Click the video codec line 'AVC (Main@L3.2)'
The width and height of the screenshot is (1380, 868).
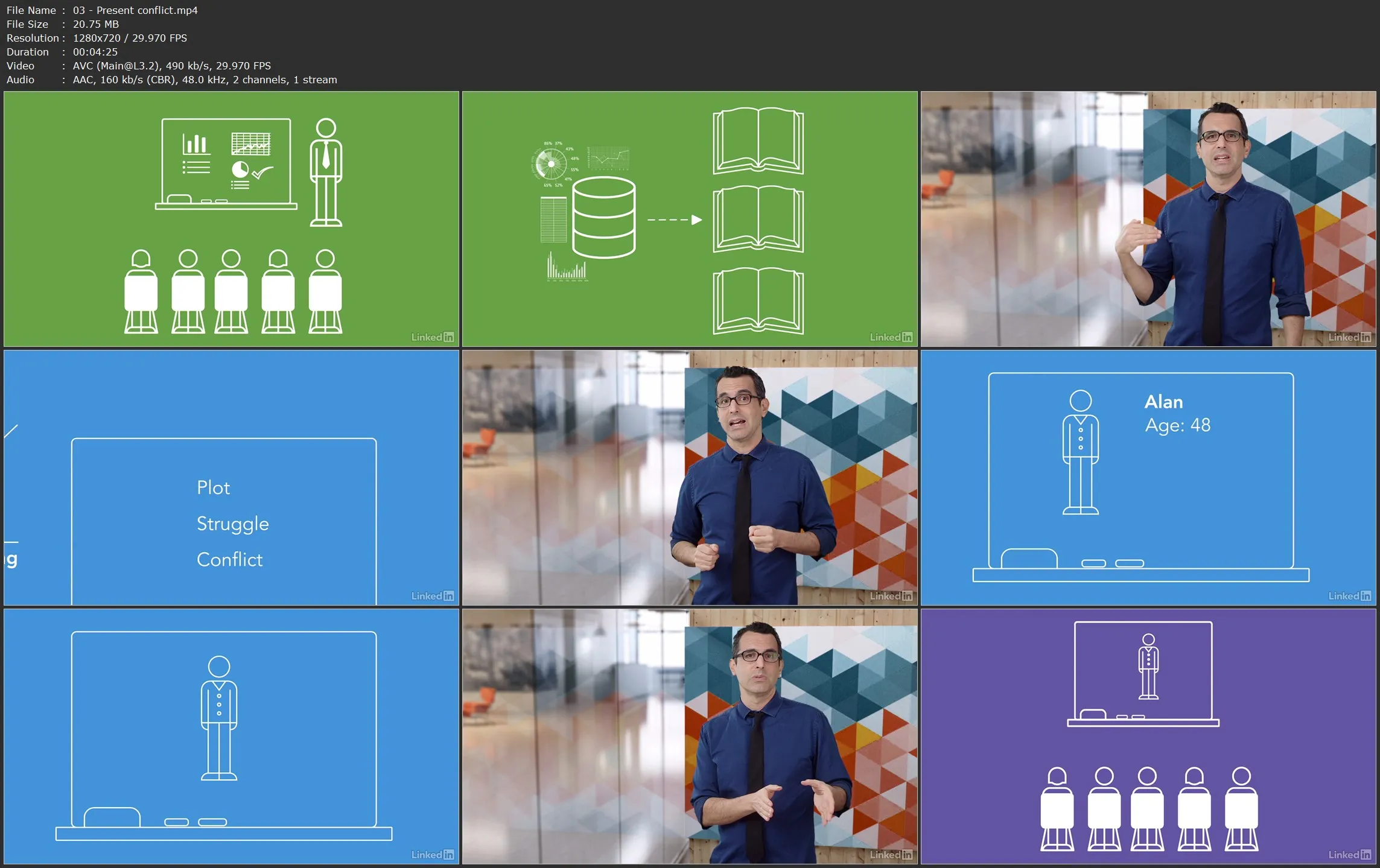click(x=115, y=66)
